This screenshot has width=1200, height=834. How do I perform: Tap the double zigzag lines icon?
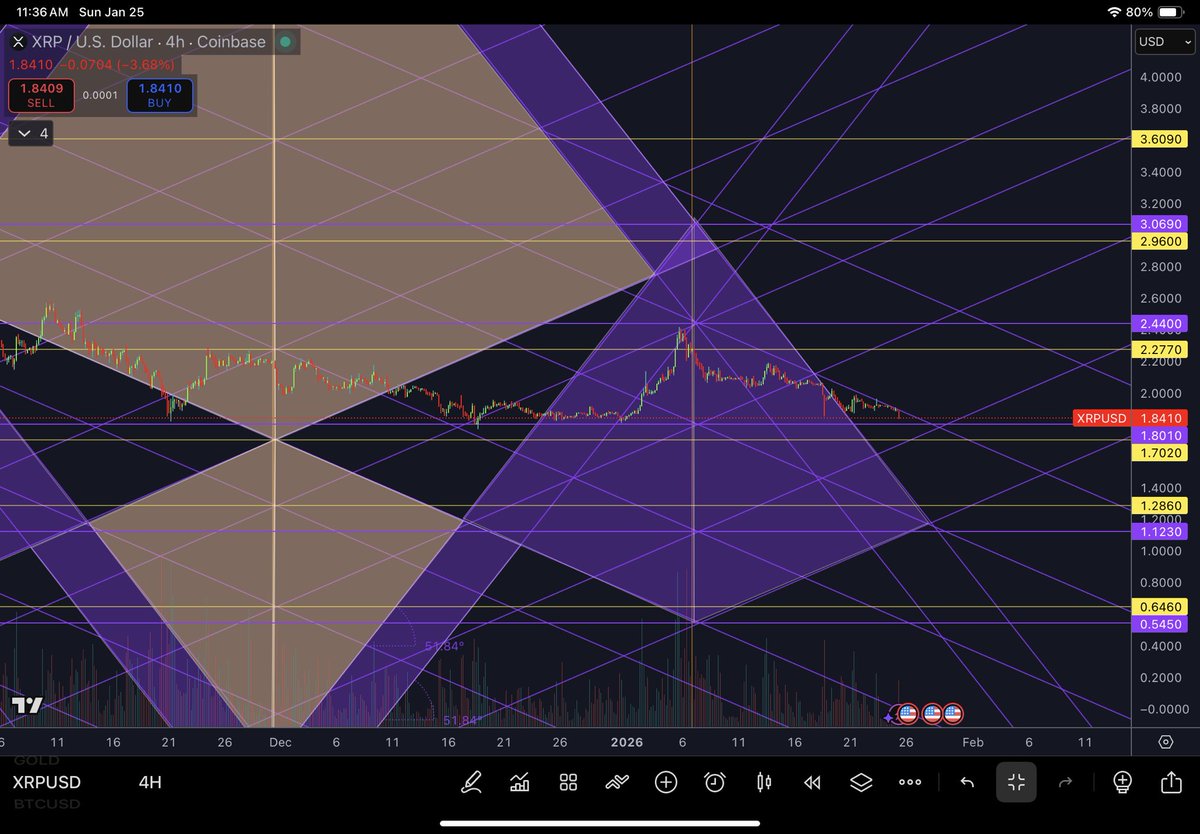click(x=617, y=782)
